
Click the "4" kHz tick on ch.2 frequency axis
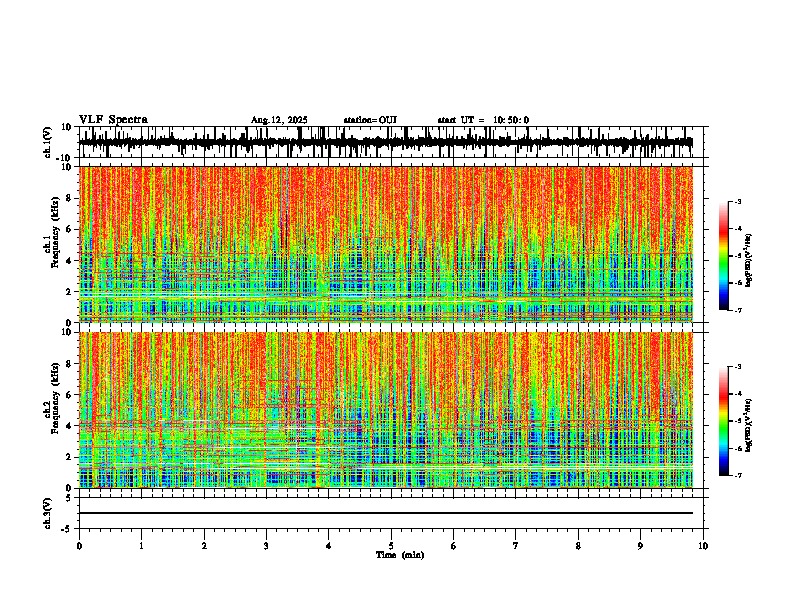(70, 426)
